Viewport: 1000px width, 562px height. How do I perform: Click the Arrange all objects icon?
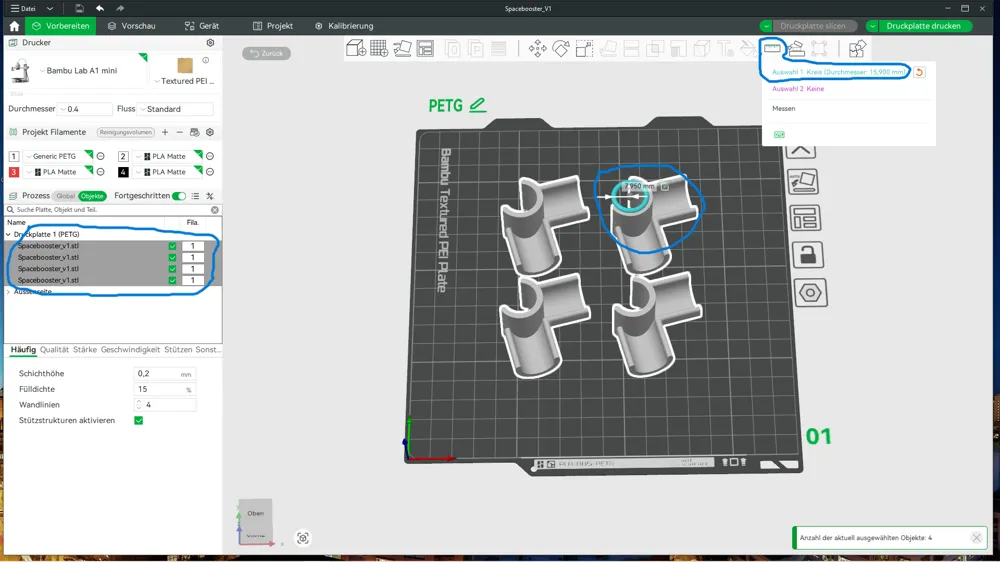[x=425, y=48]
